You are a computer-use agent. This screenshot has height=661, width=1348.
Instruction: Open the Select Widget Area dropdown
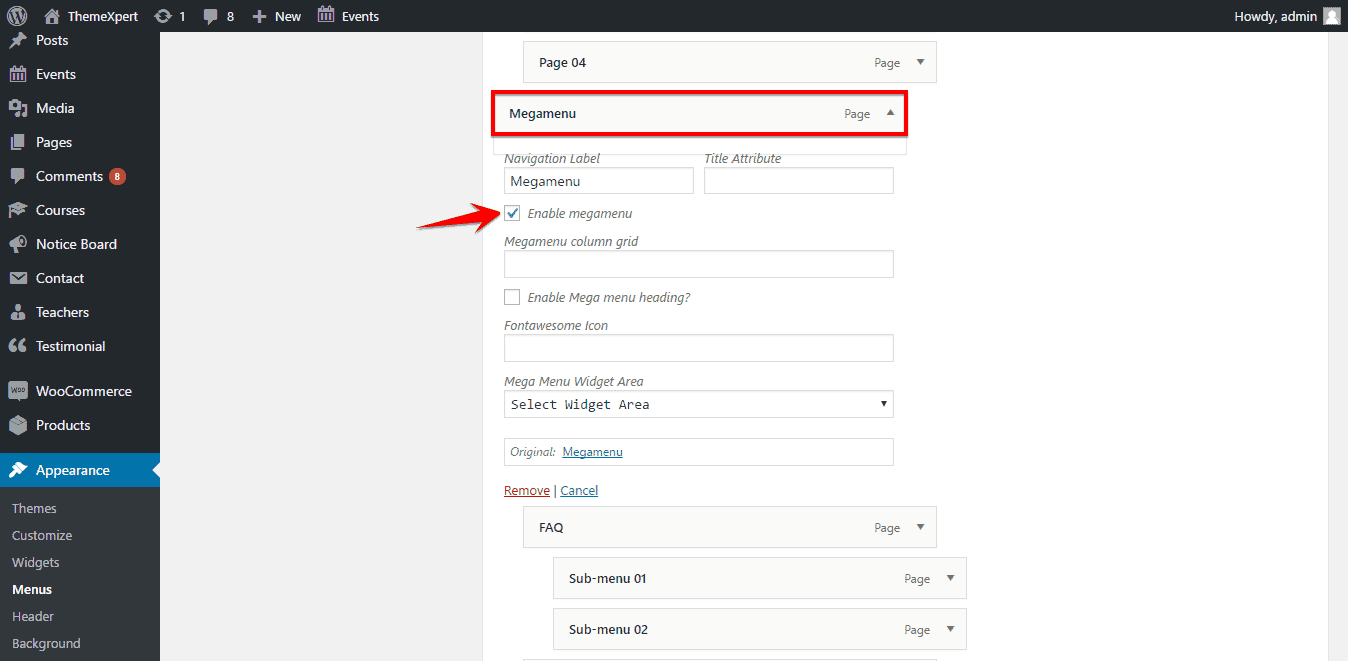698,404
